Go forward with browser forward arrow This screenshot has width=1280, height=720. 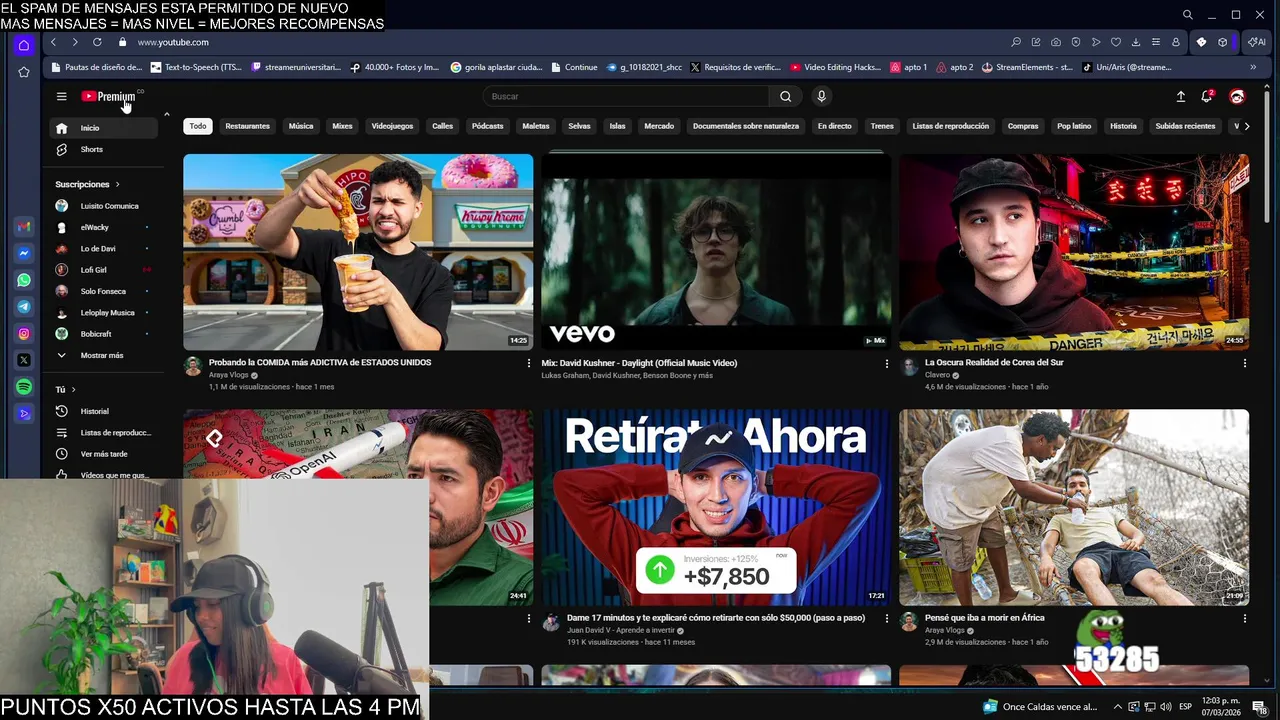coord(74,42)
